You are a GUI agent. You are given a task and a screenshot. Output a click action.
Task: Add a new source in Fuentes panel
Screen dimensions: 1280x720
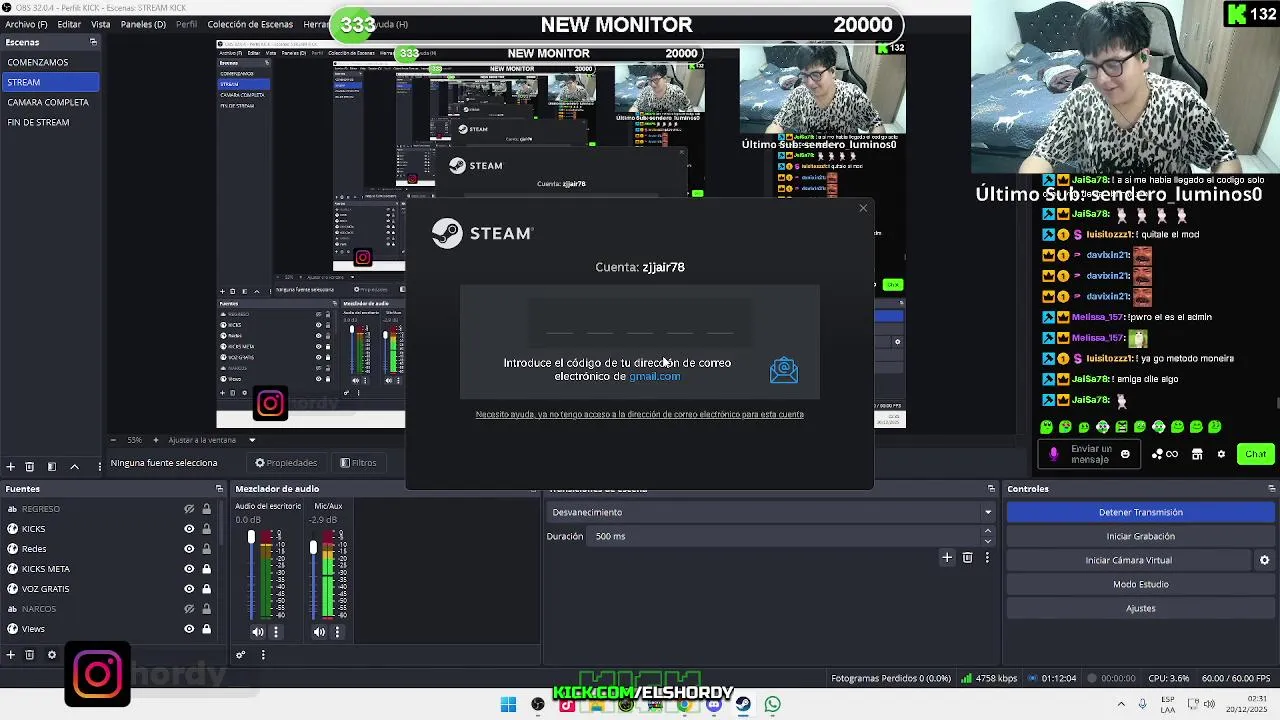10,655
